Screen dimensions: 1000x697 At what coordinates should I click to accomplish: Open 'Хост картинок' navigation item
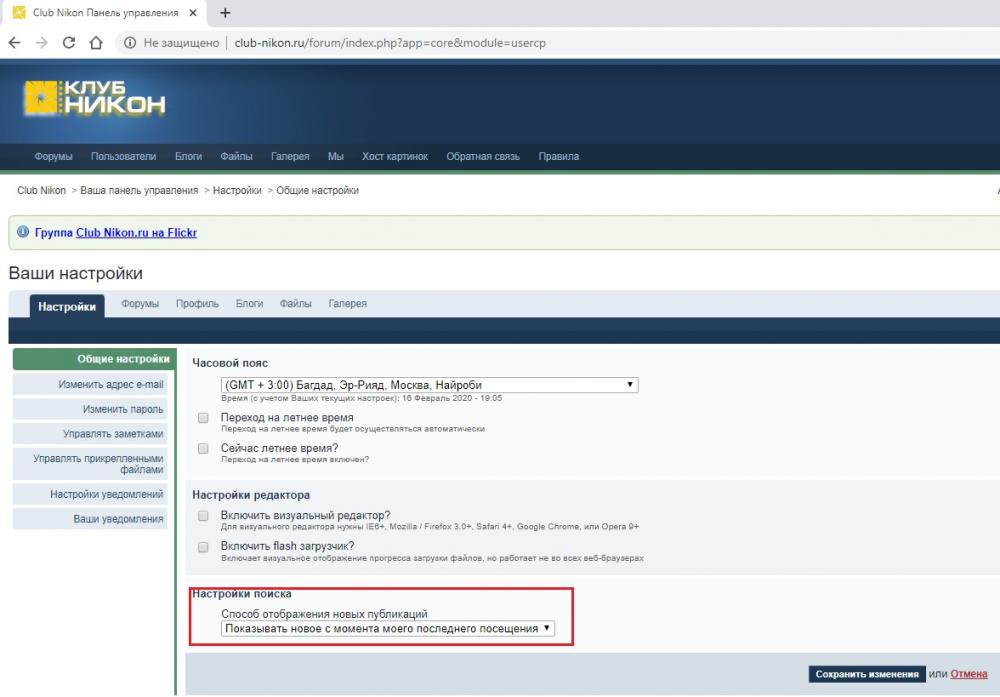395,156
